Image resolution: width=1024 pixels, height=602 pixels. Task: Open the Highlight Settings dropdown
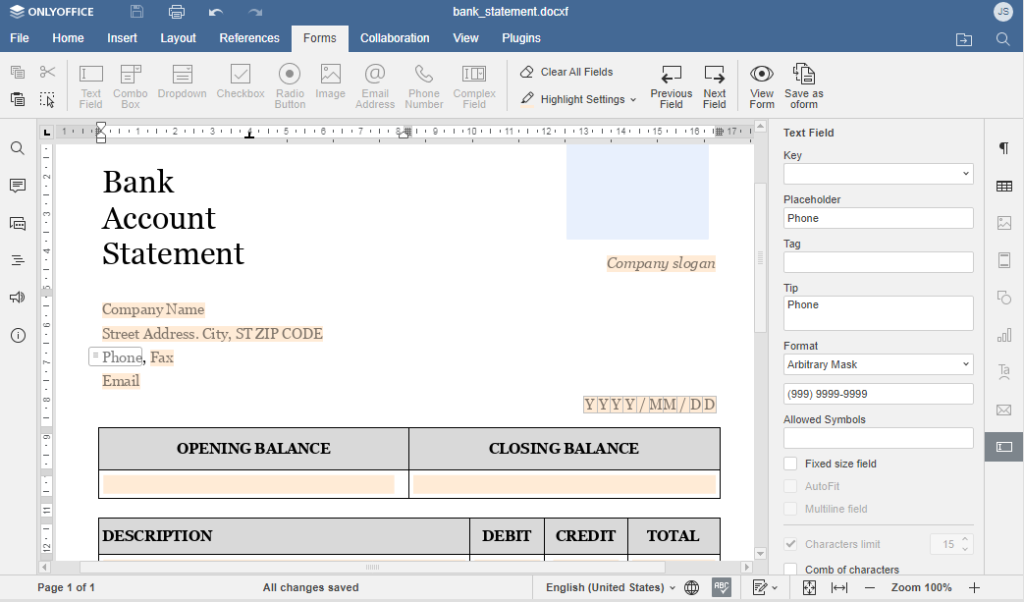pyautogui.click(x=578, y=99)
